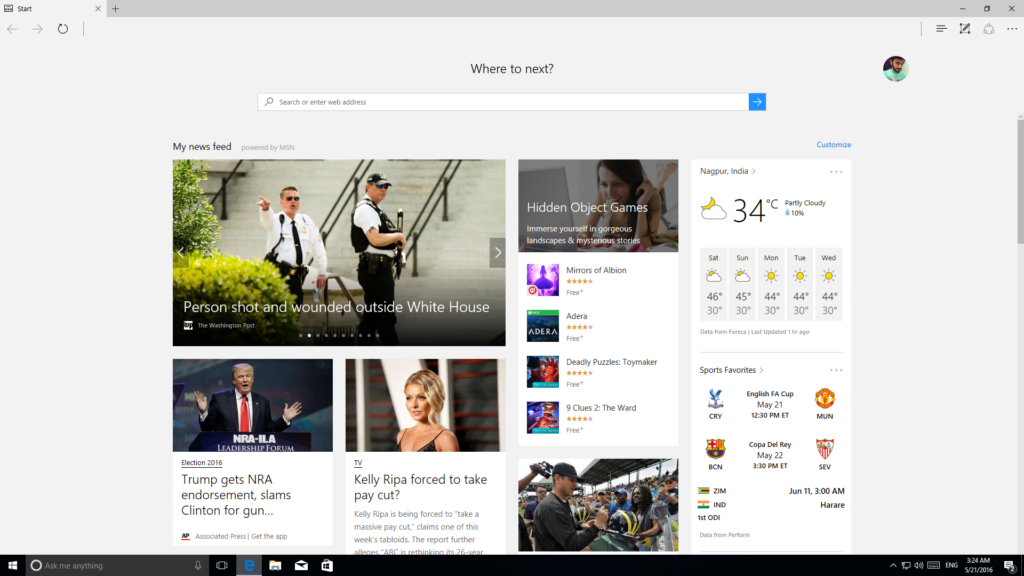Open the More actions ellipsis menu
The image size is (1024, 576).
click(1012, 29)
